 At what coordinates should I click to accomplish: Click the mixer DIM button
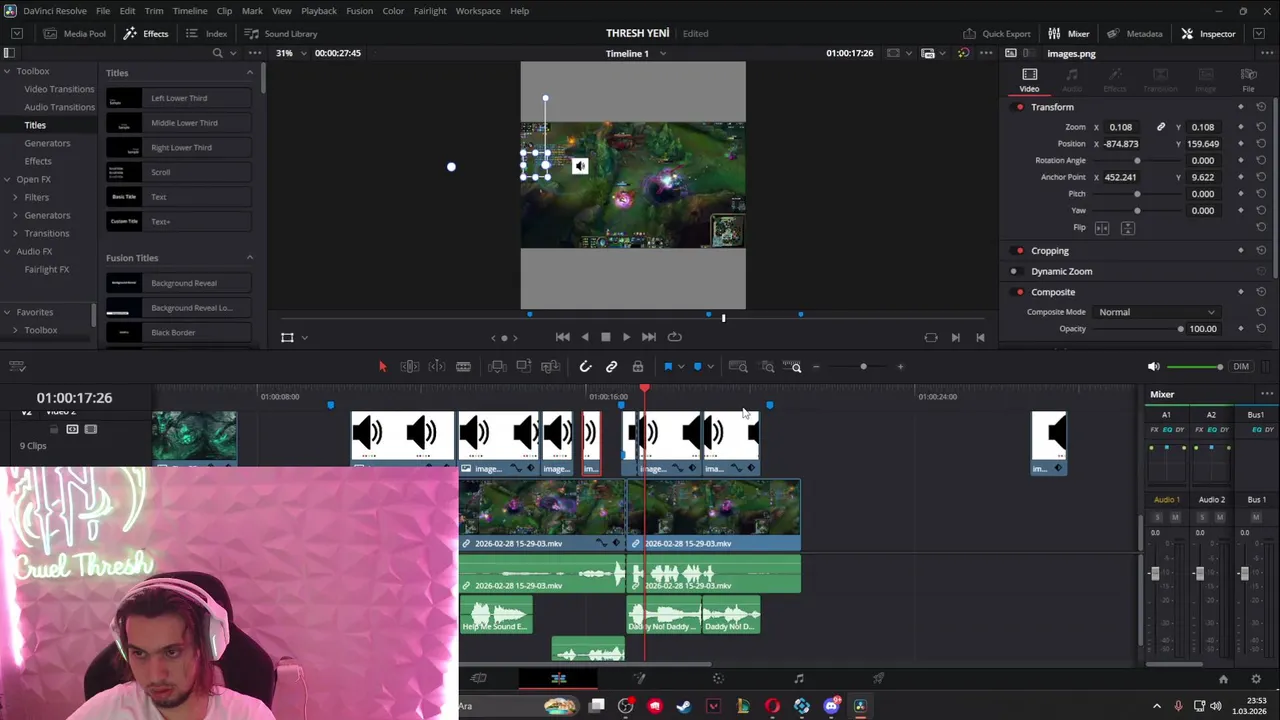pos(1241,367)
